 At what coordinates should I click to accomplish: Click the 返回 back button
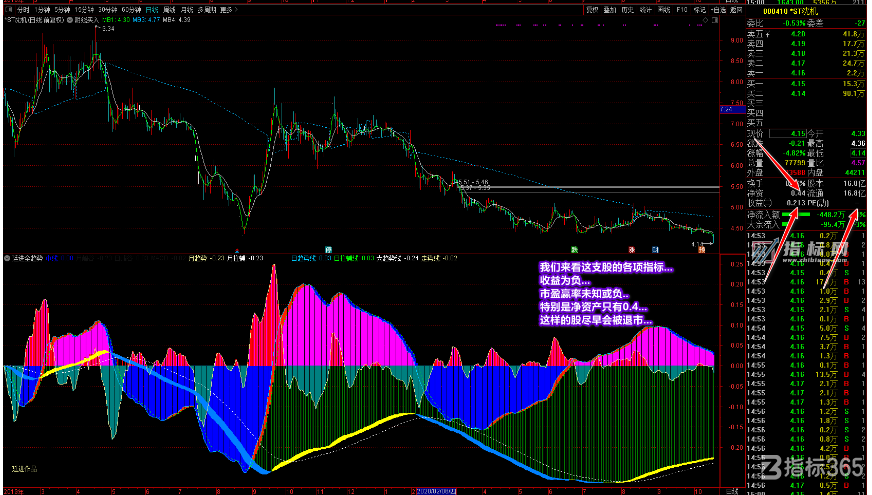point(736,10)
